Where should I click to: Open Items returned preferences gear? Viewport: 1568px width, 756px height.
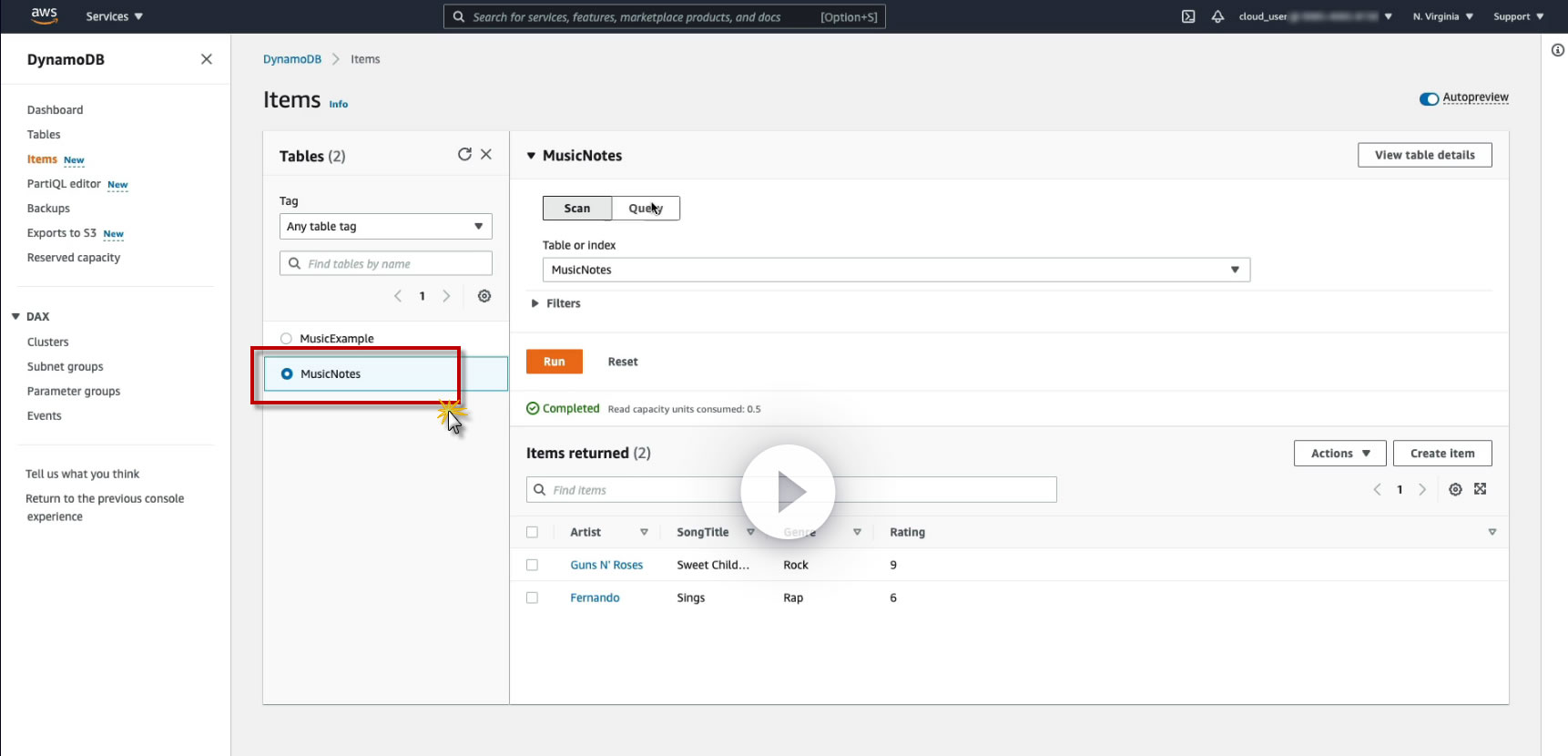click(x=1455, y=490)
